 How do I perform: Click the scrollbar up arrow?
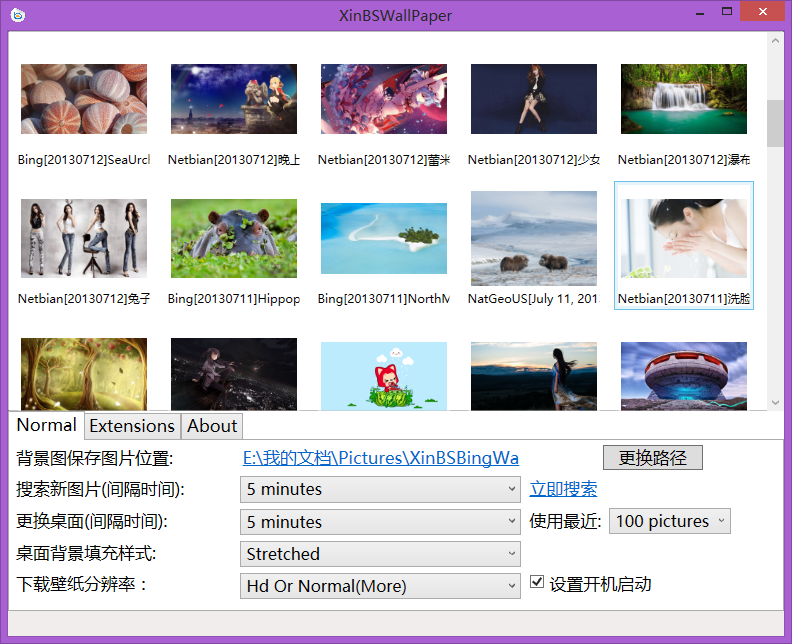[775, 40]
